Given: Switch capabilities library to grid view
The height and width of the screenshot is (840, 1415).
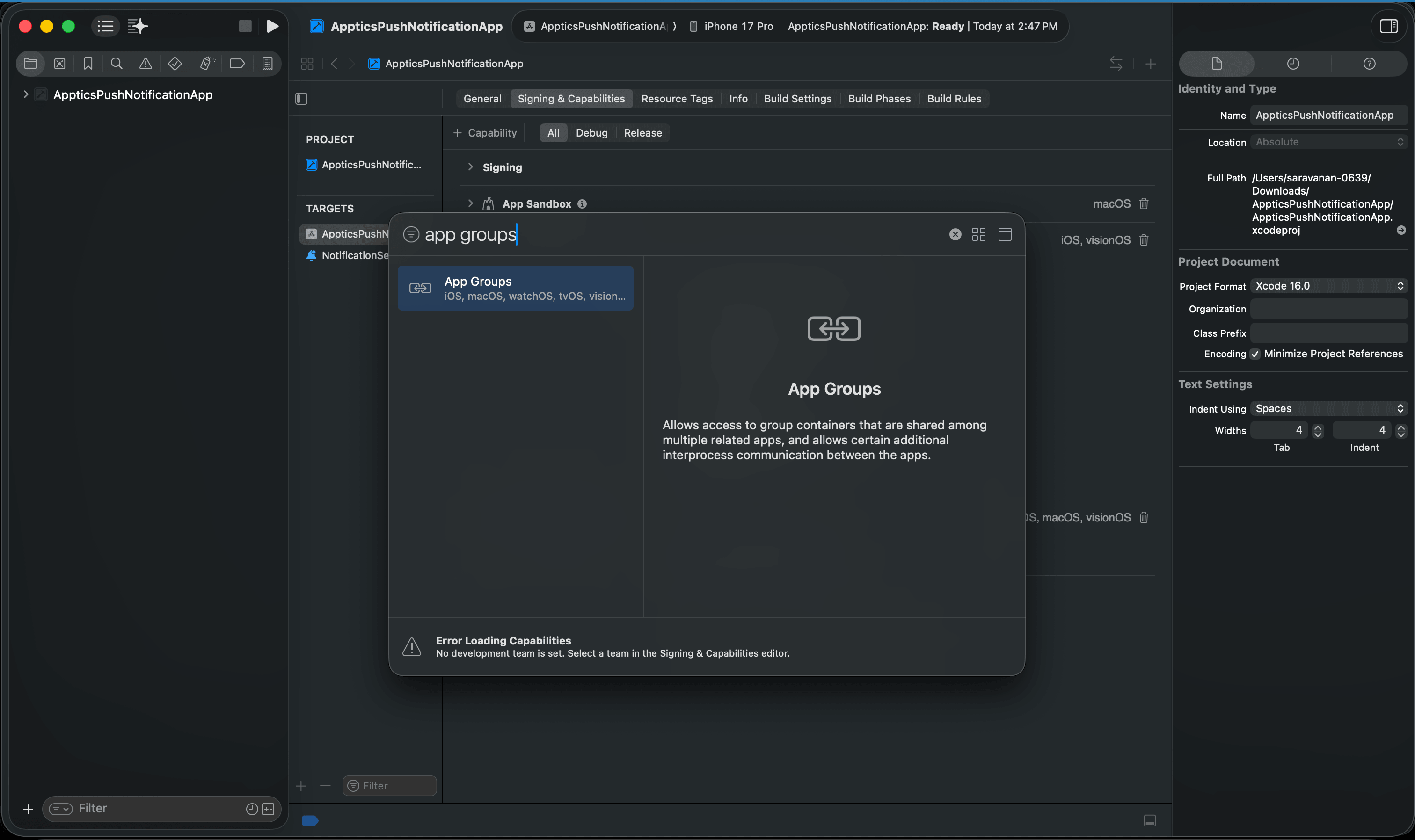Looking at the screenshot, I should (x=978, y=234).
